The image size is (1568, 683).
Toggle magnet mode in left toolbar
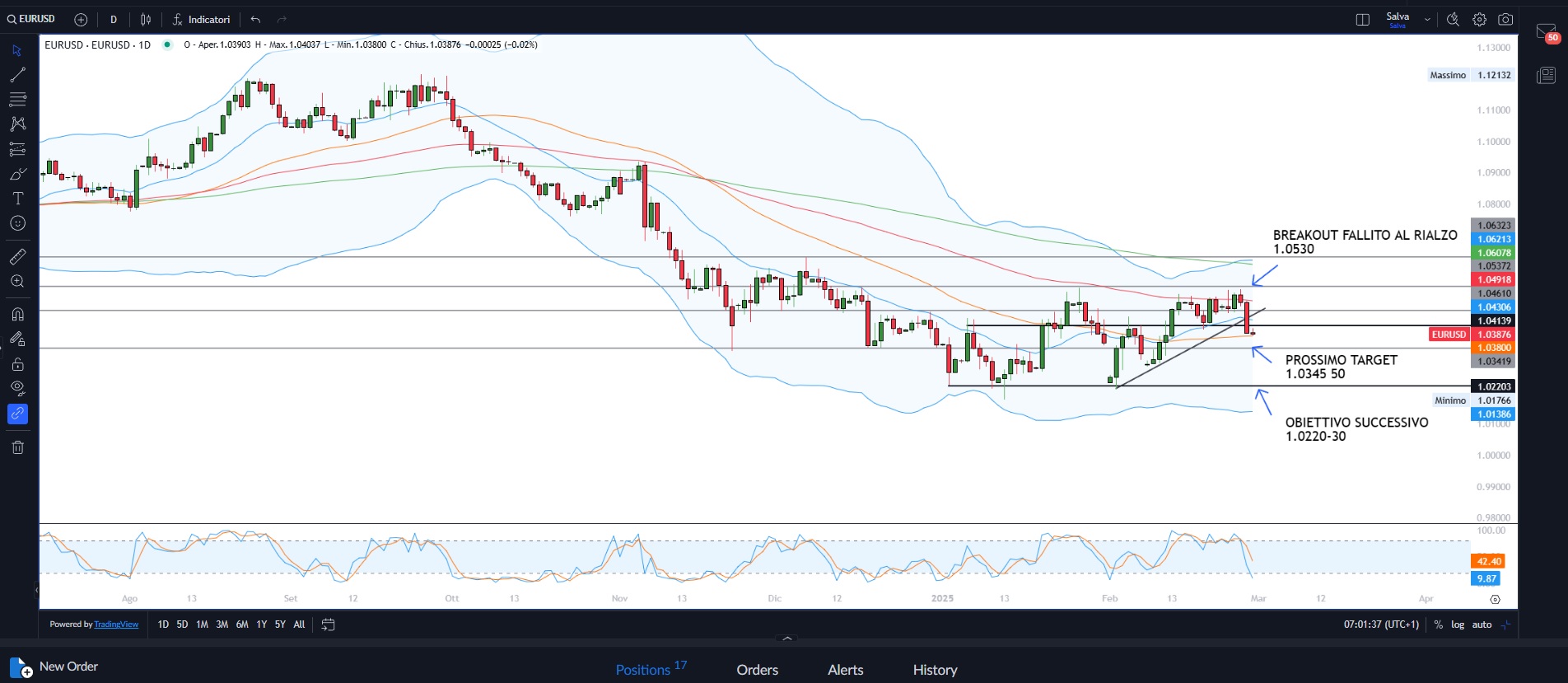pyautogui.click(x=17, y=314)
